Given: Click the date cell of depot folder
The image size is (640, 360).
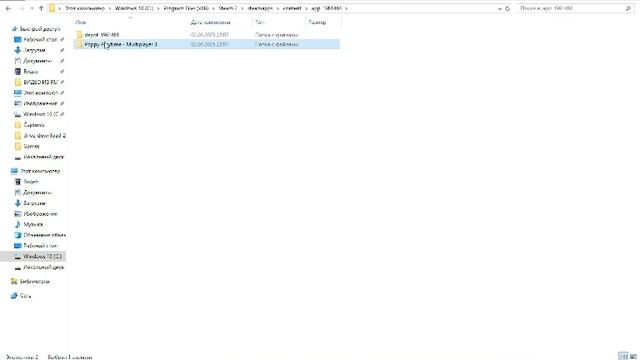Looking at the screenshot, I should (209, 35).
